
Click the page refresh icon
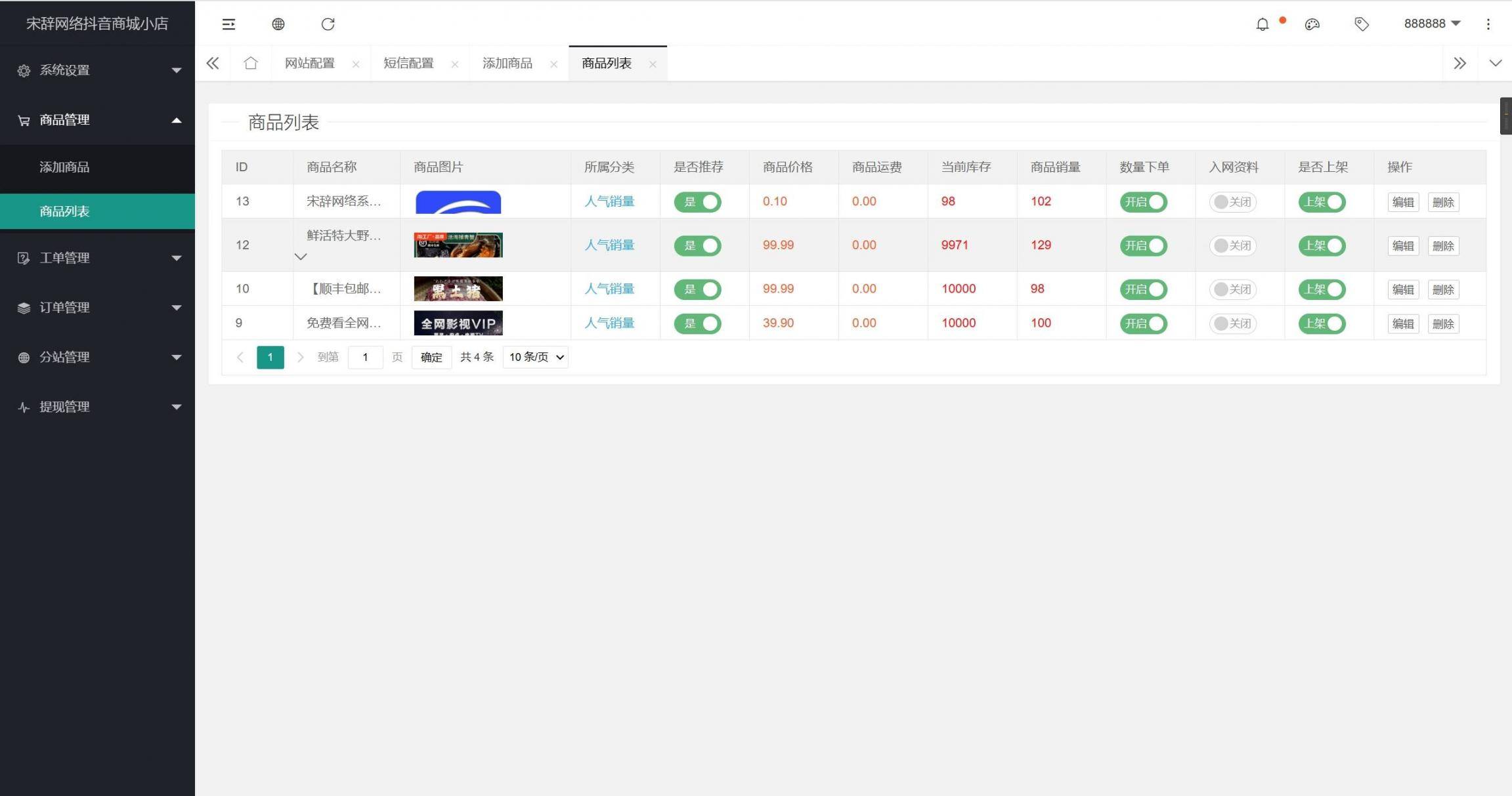328,24
